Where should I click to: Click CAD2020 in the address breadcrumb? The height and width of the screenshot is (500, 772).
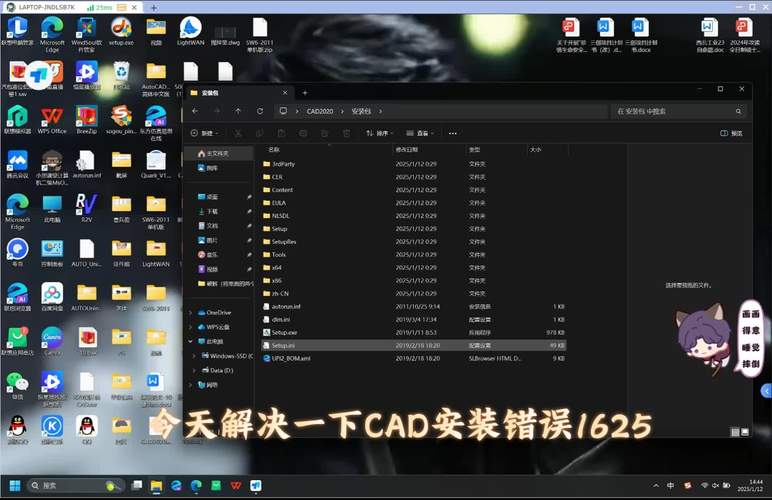[320, 111]
